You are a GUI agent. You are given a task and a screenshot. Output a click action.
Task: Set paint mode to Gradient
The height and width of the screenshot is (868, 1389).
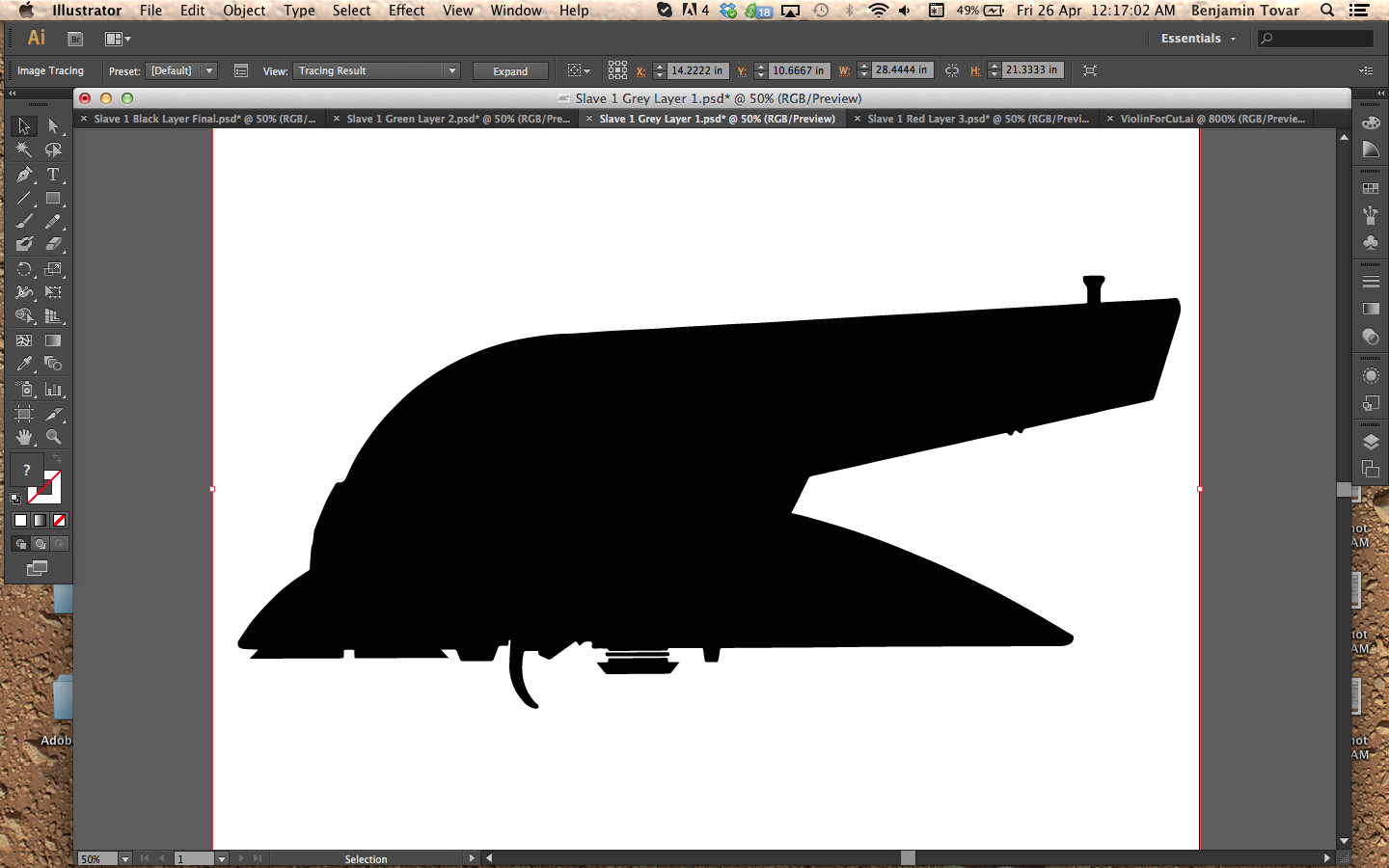[x=40, y=520]
